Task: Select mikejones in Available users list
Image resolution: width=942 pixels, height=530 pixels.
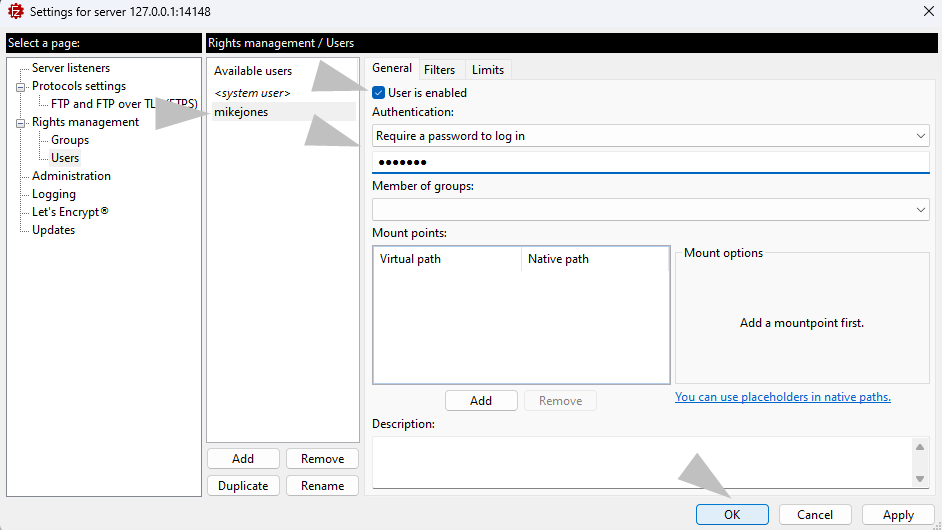Action: [x=241, y=113]
